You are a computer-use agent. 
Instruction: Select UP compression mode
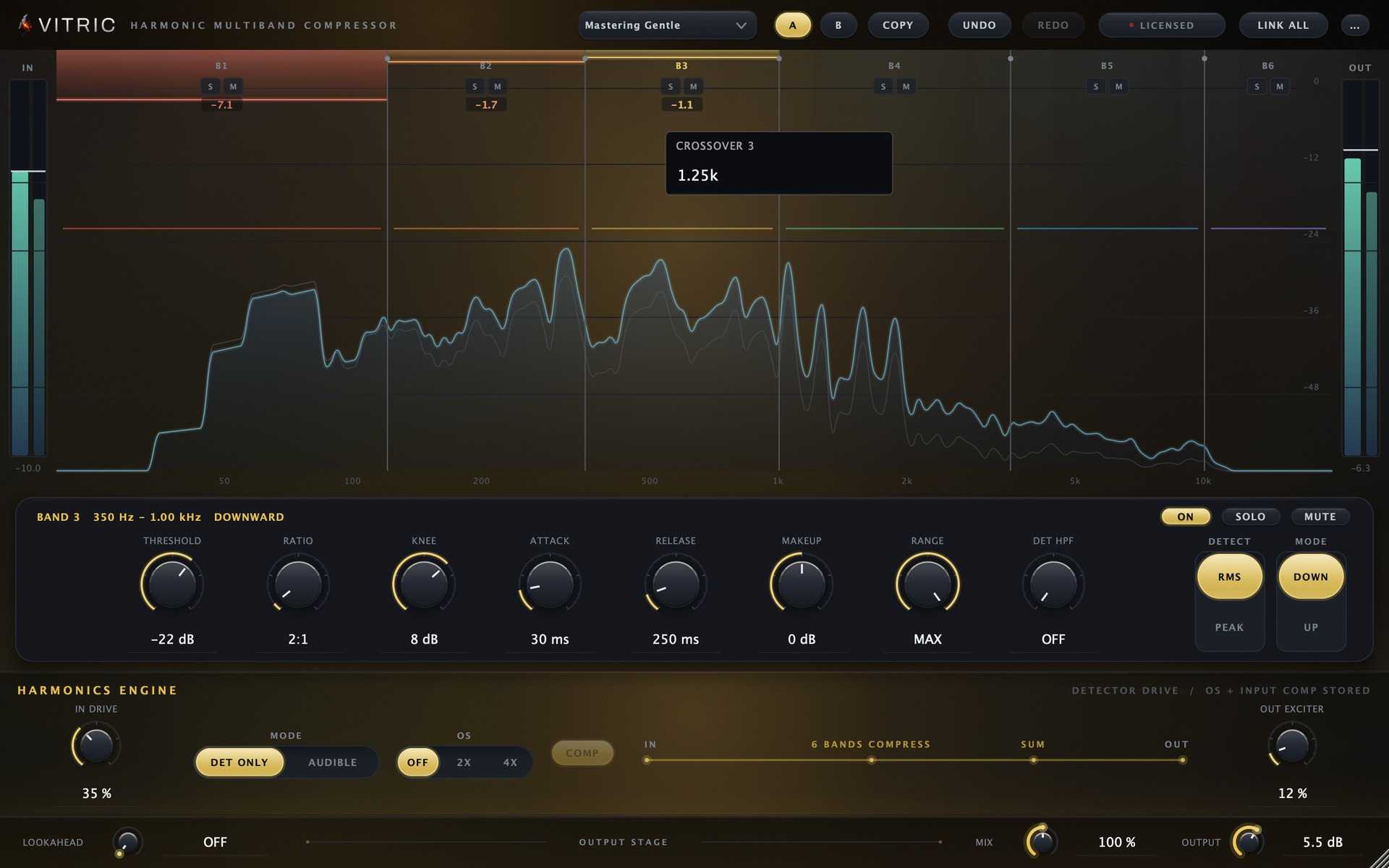point(1311,627)
